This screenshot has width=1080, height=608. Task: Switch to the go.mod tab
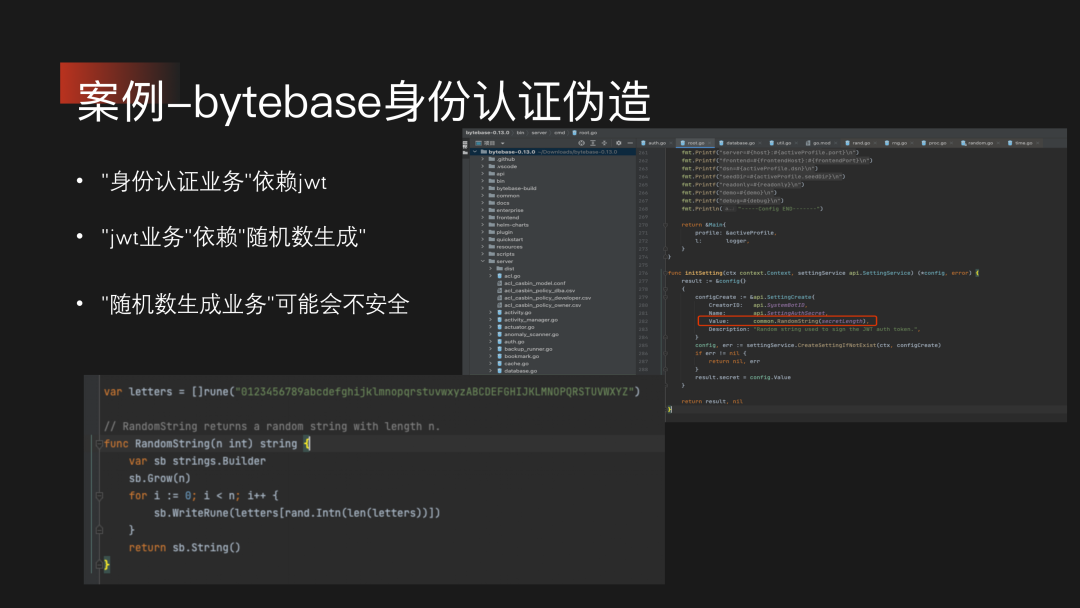point(820,143)
